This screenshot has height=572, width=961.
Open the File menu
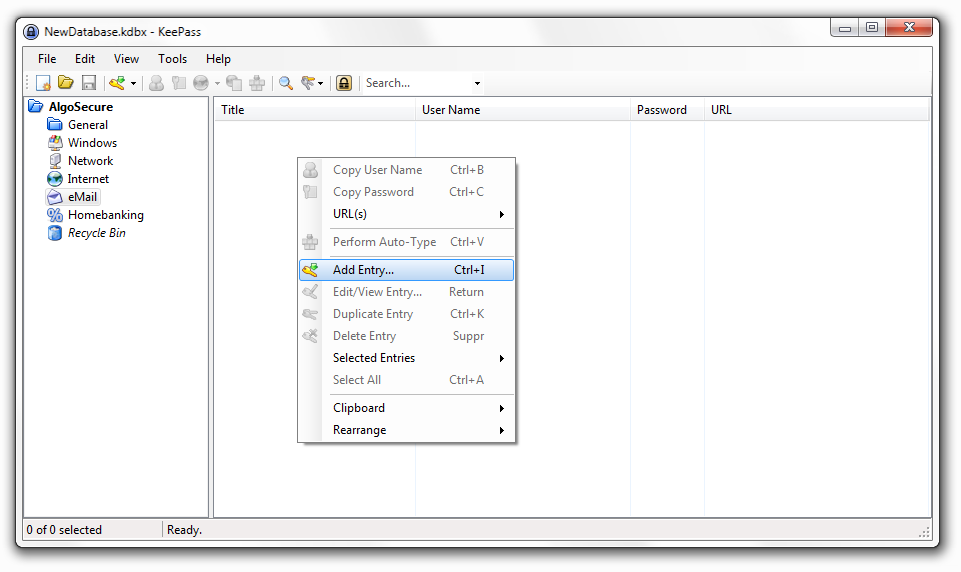tap(47, 59)
